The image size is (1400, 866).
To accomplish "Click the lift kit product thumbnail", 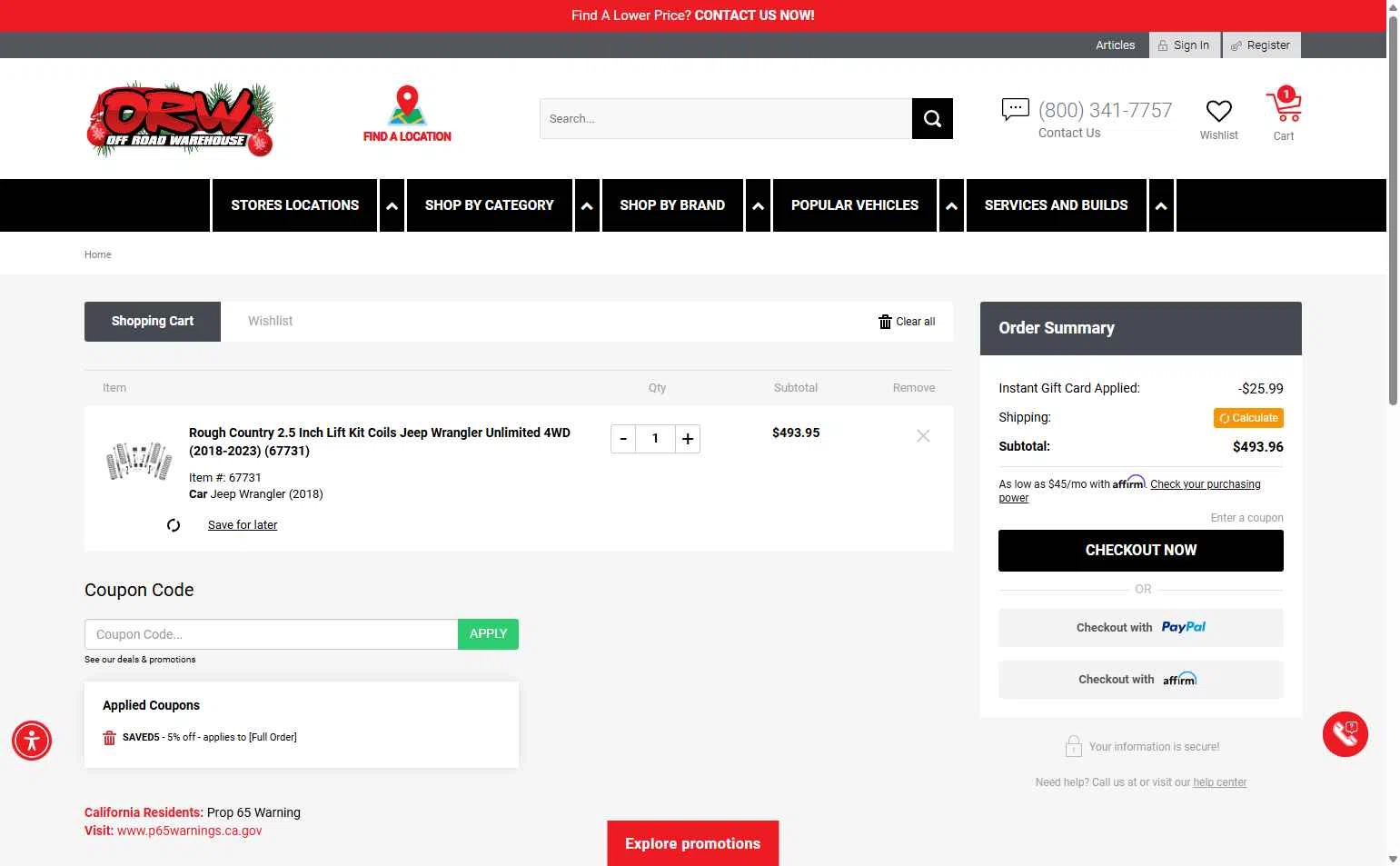I will [139, 461].
